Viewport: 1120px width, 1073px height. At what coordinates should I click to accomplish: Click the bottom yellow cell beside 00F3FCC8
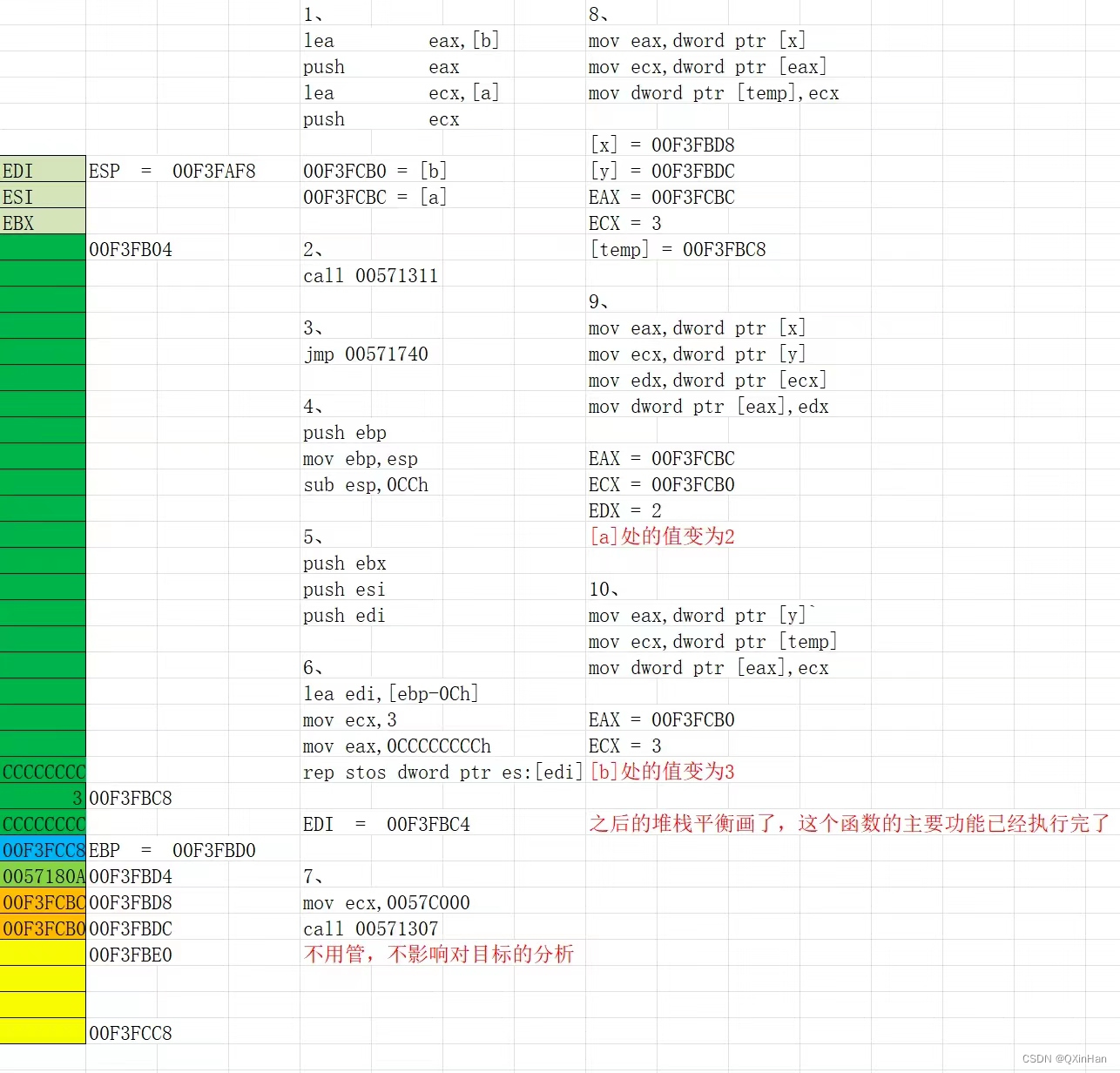(43, 1032)
